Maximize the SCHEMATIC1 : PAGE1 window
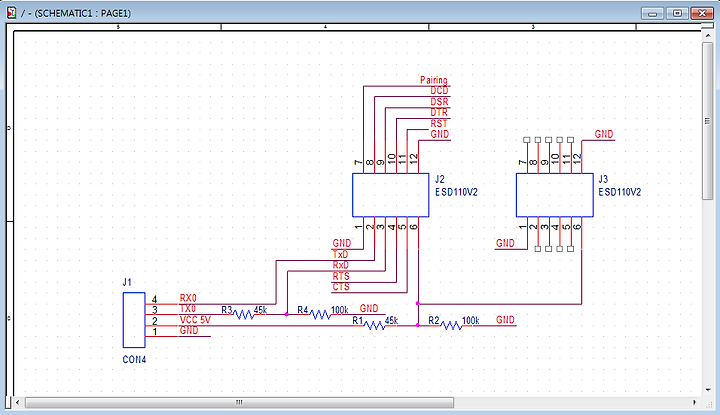720x415 pixels. coord(677,13)
